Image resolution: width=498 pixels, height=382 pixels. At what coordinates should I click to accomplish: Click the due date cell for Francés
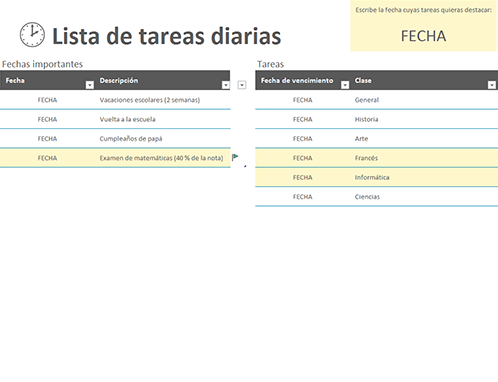click(x=303, y=158)
